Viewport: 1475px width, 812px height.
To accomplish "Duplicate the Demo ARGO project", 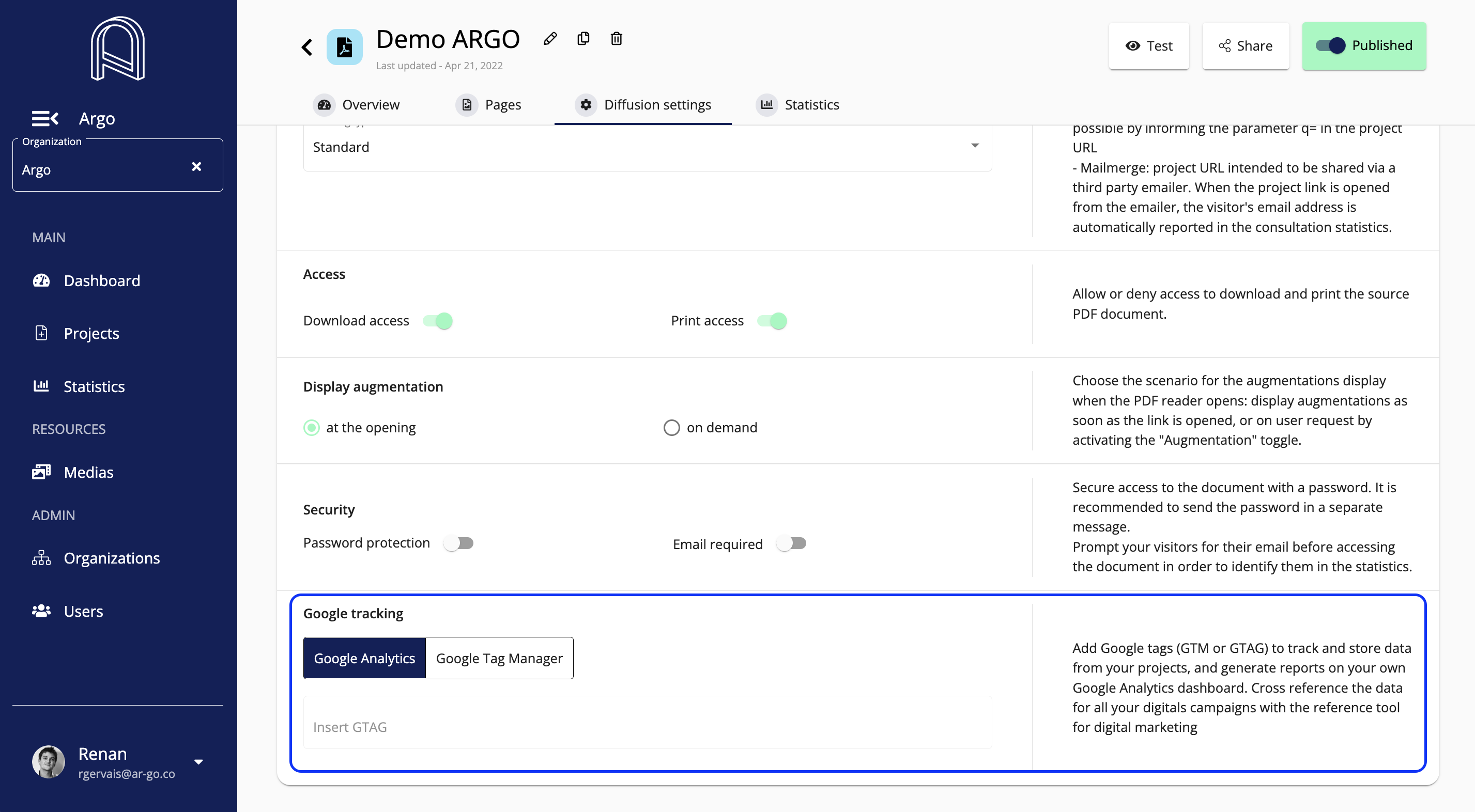I will coord(583,39).
